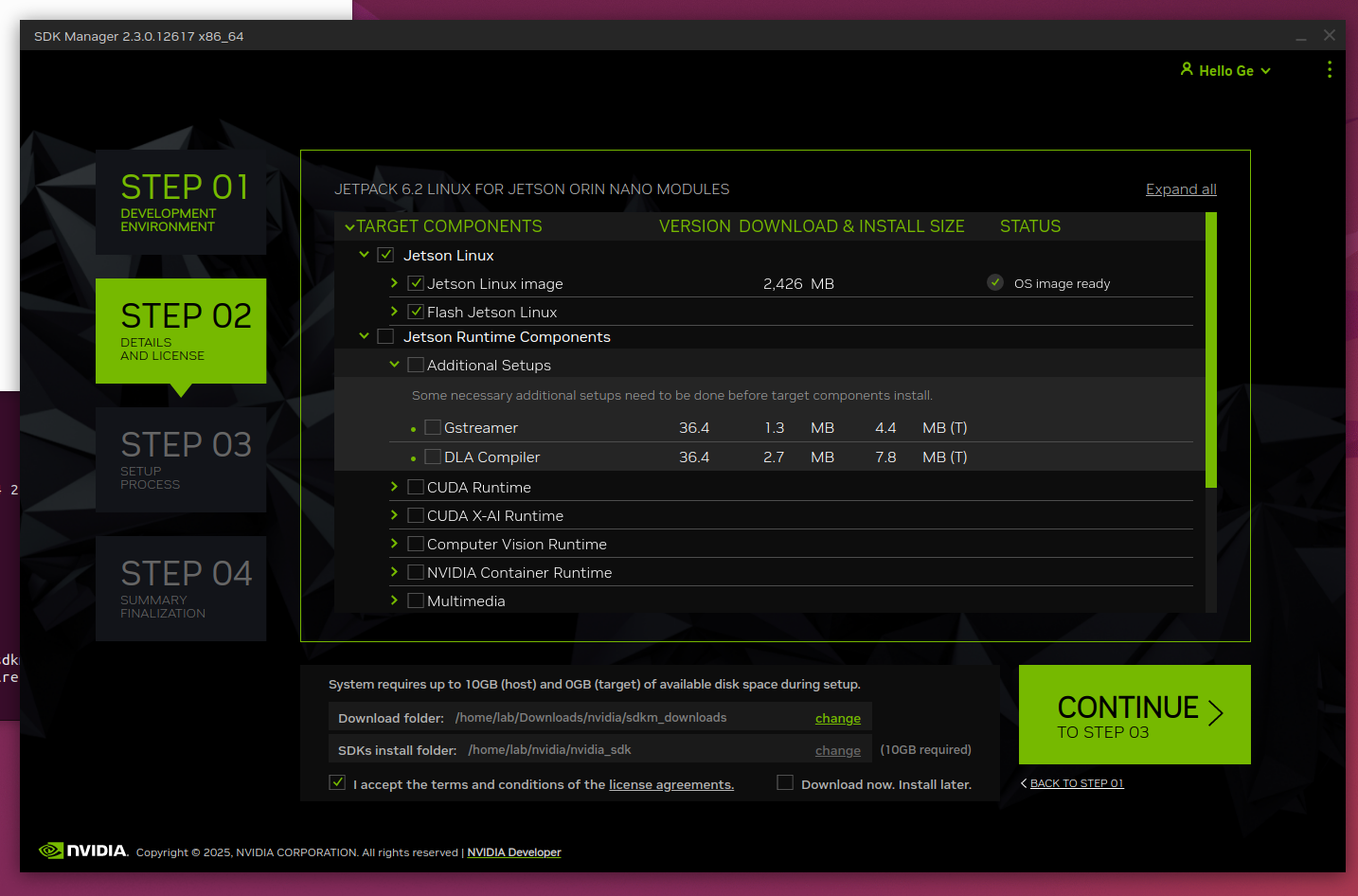The image size is (1358, 896).
Task: Click the VERSION column header
Action: [x=695, y=226]
